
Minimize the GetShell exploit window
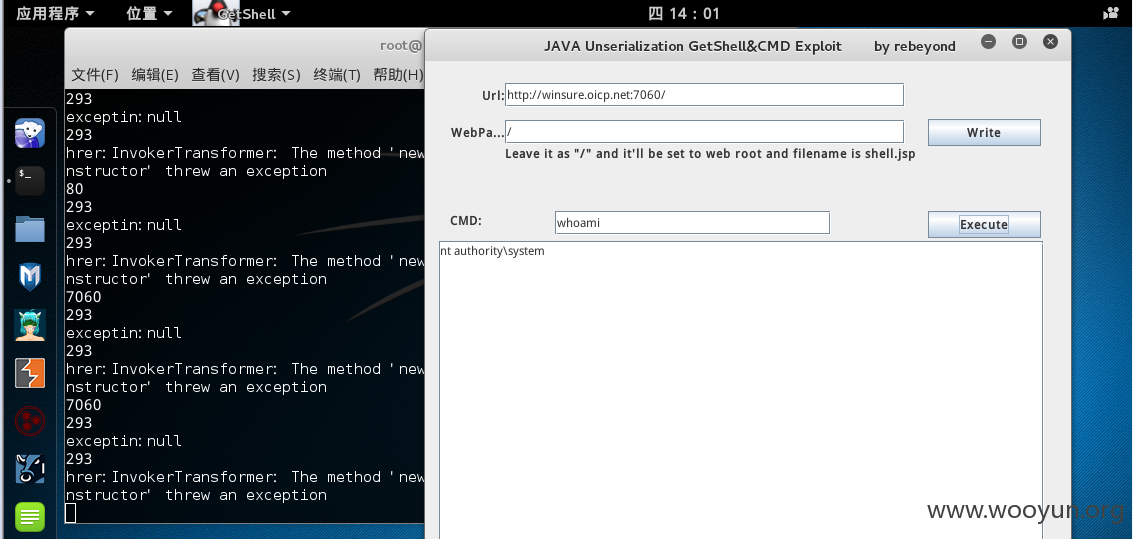pos(988,42)
